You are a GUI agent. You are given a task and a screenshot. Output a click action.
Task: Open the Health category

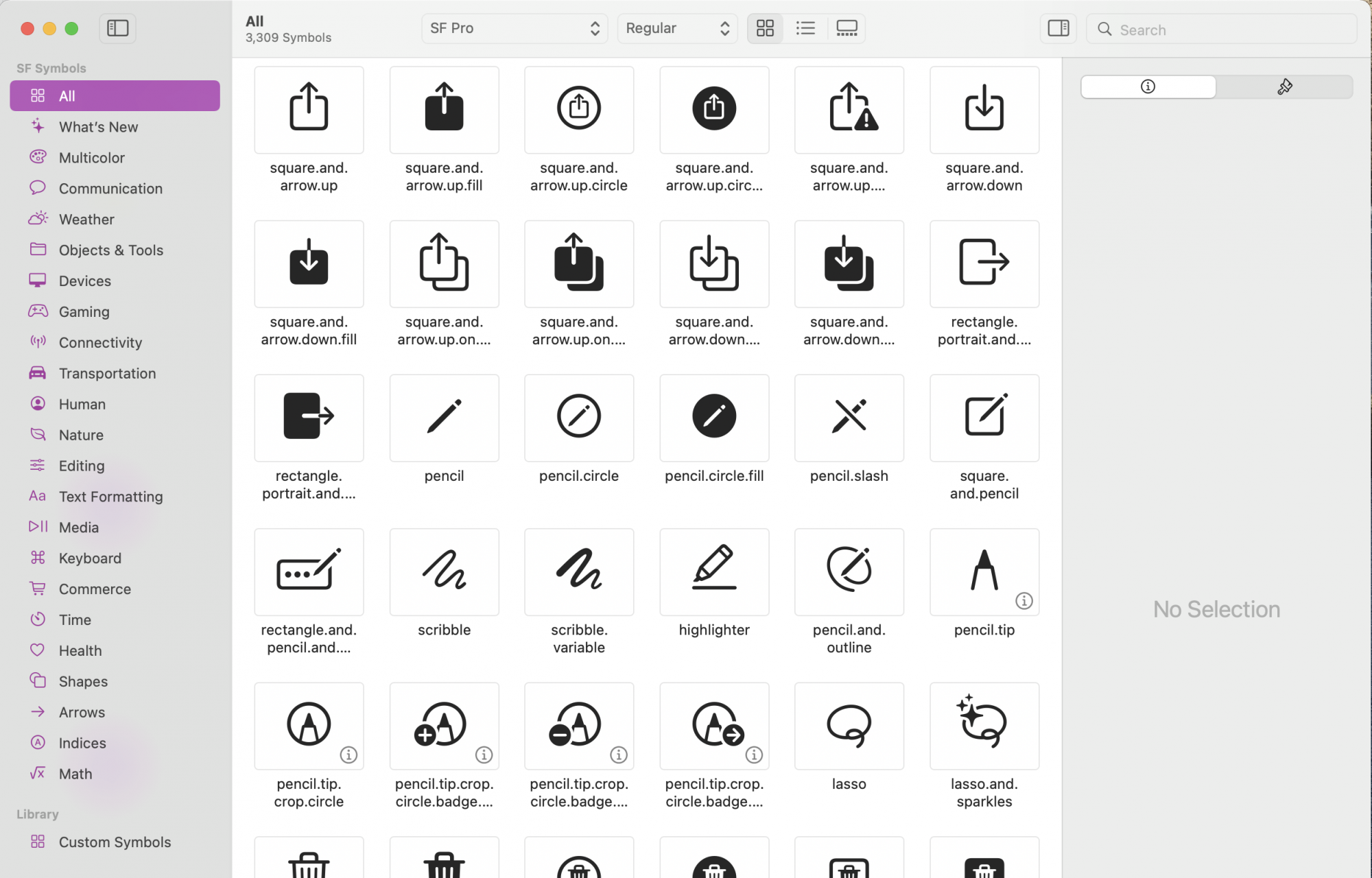[115, 650]
